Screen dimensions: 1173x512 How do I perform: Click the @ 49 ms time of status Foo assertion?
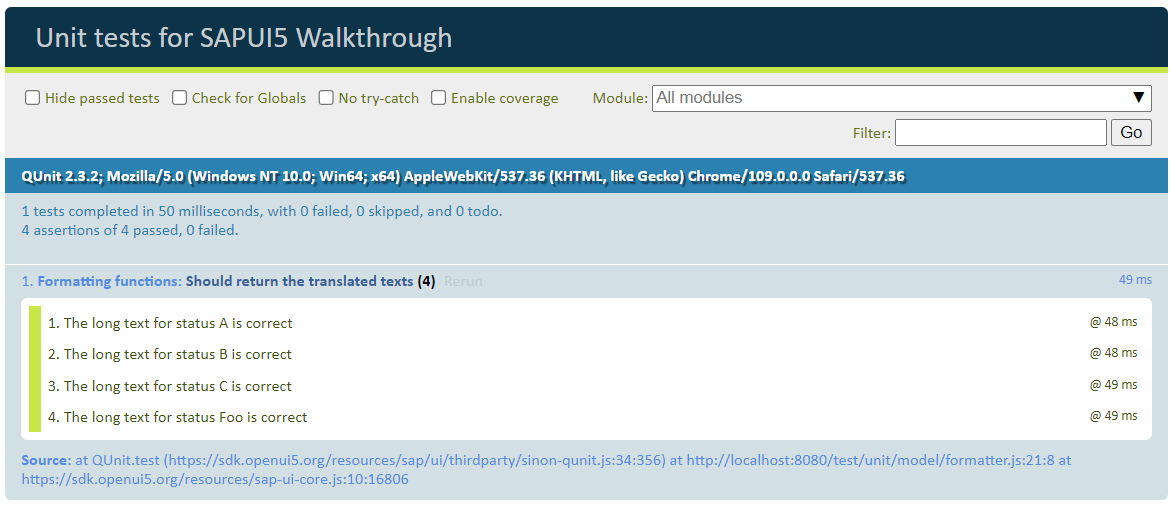1114,415
